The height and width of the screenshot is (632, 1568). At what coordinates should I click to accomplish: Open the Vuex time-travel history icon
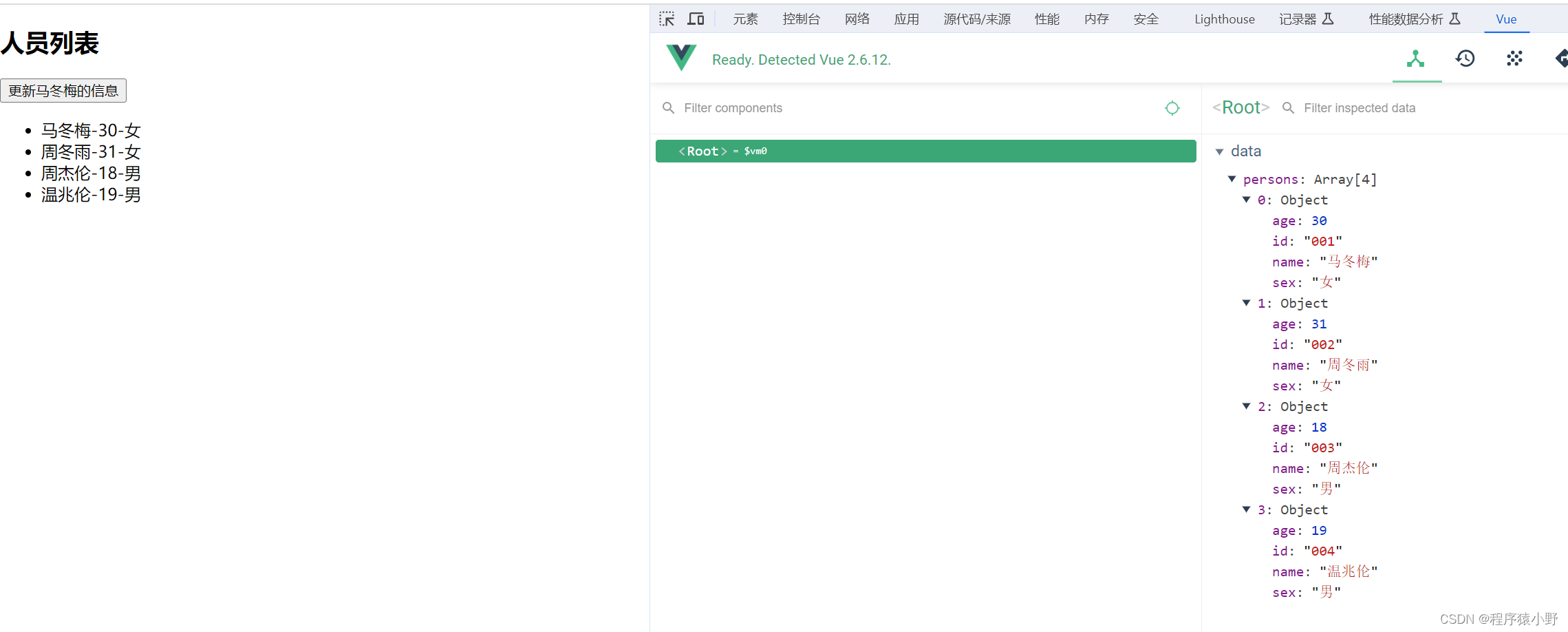(1465, 59)
